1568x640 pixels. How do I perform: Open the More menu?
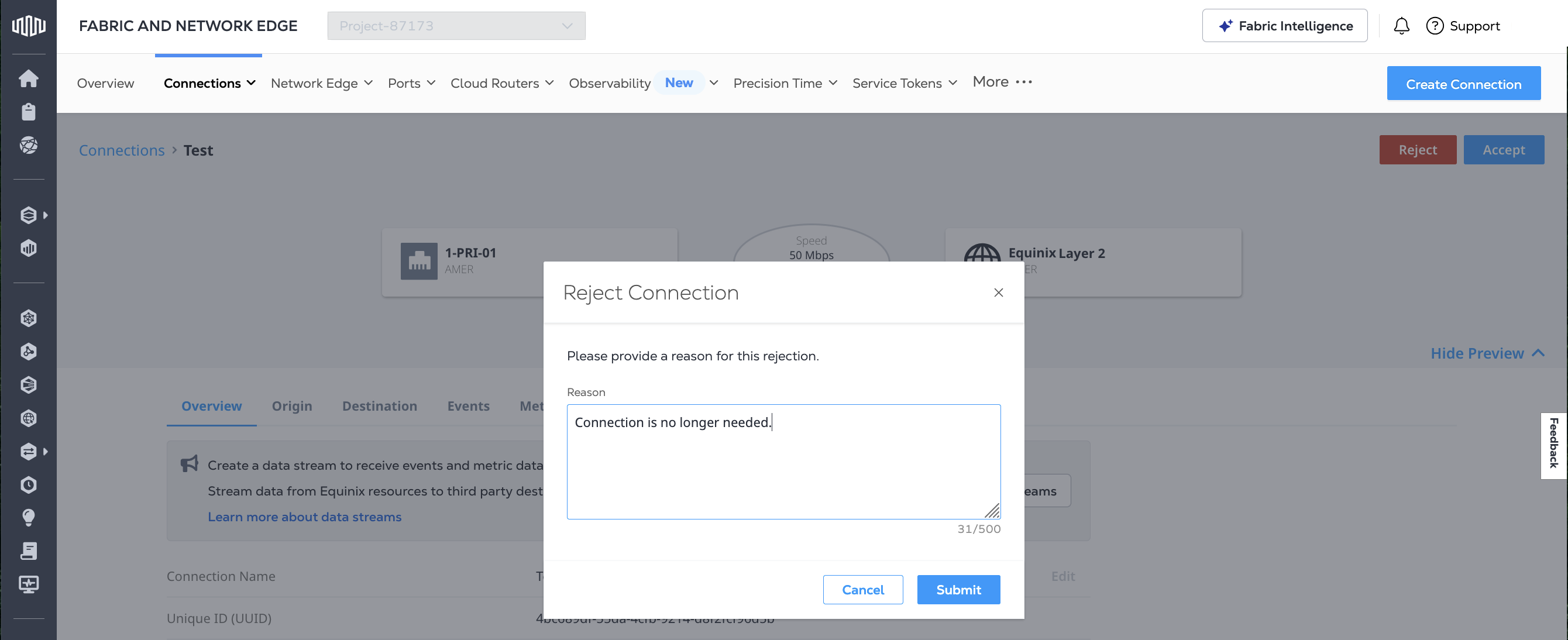coord(1002,82)
